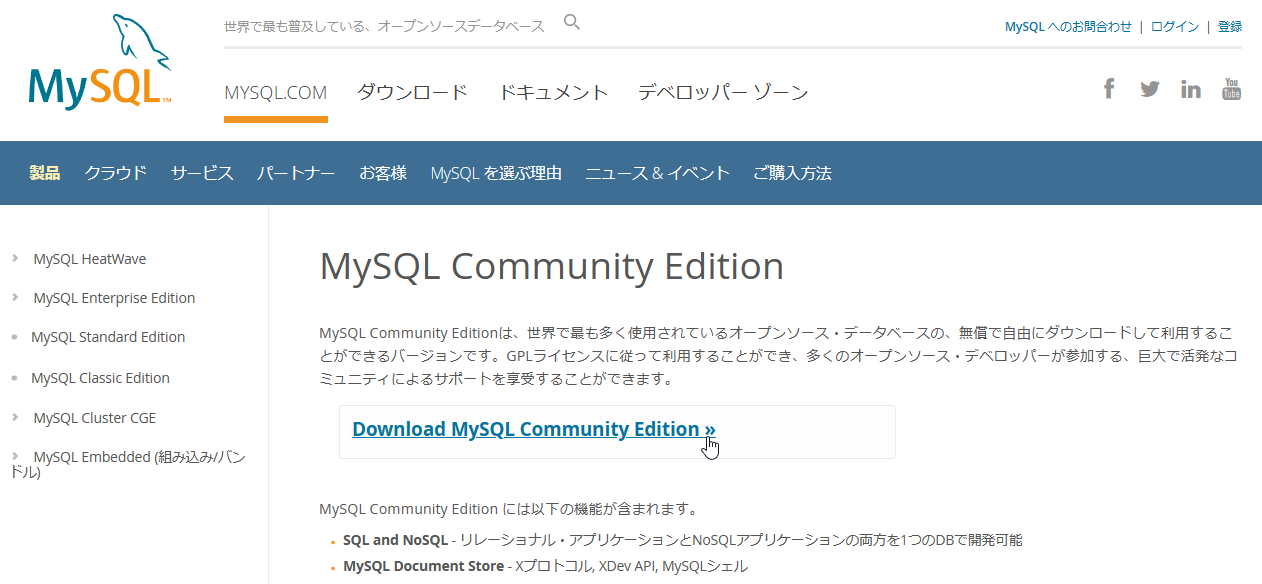Switch to the ダウンロード tab
Viewport: 1262px width, 584px height.
point(412,93)
